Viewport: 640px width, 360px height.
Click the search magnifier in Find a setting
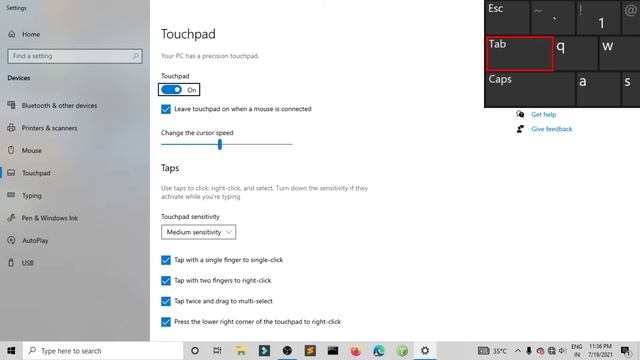136,56
